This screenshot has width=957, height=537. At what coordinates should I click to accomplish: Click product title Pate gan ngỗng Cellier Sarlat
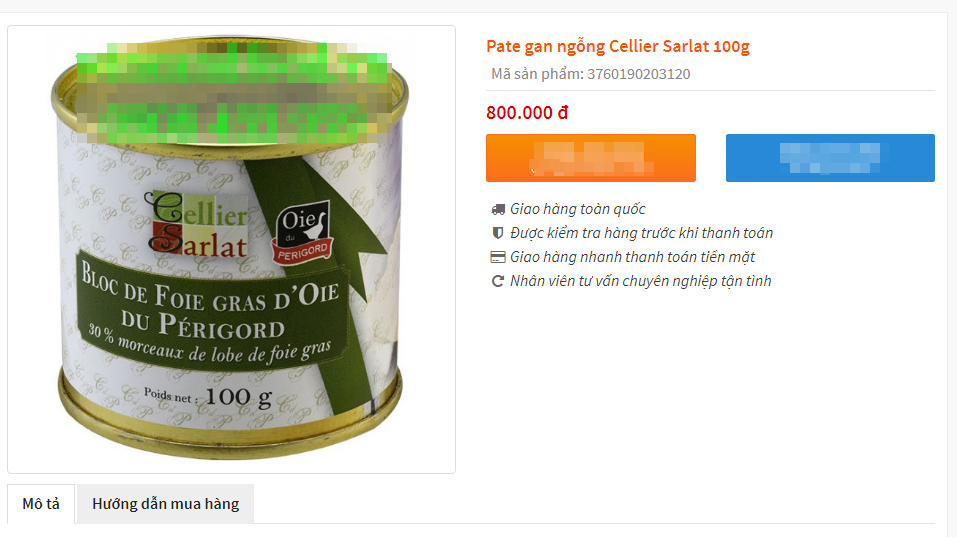(618, 46)
